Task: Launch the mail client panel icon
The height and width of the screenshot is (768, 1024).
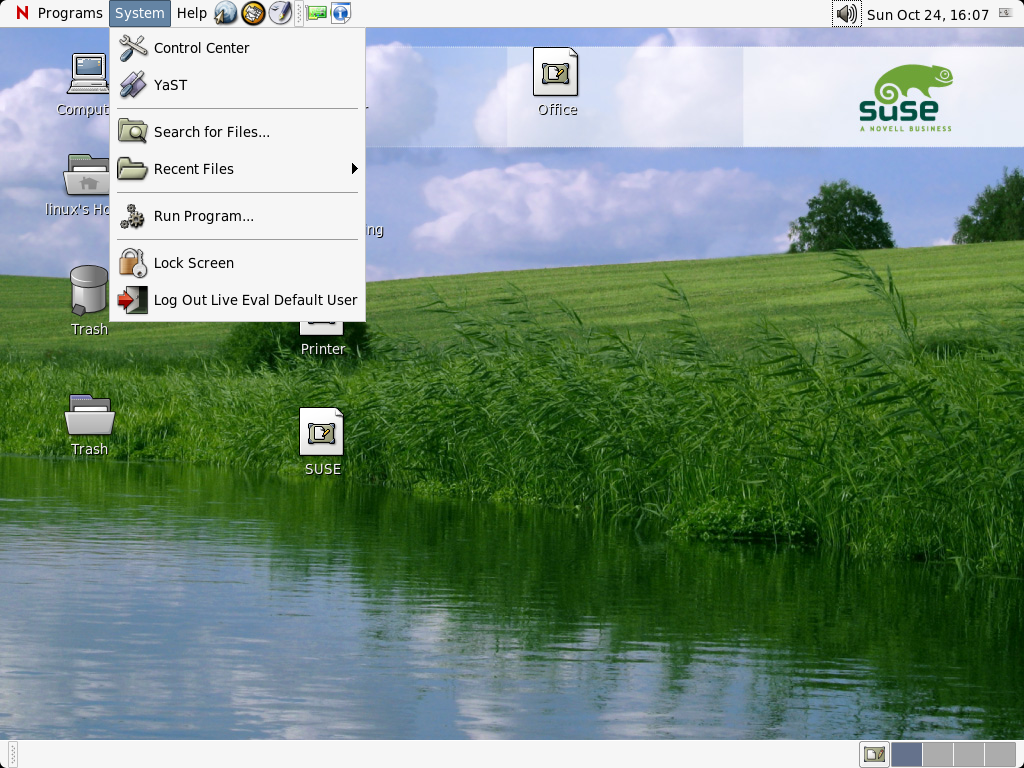Action: click(x=253, y=13)
